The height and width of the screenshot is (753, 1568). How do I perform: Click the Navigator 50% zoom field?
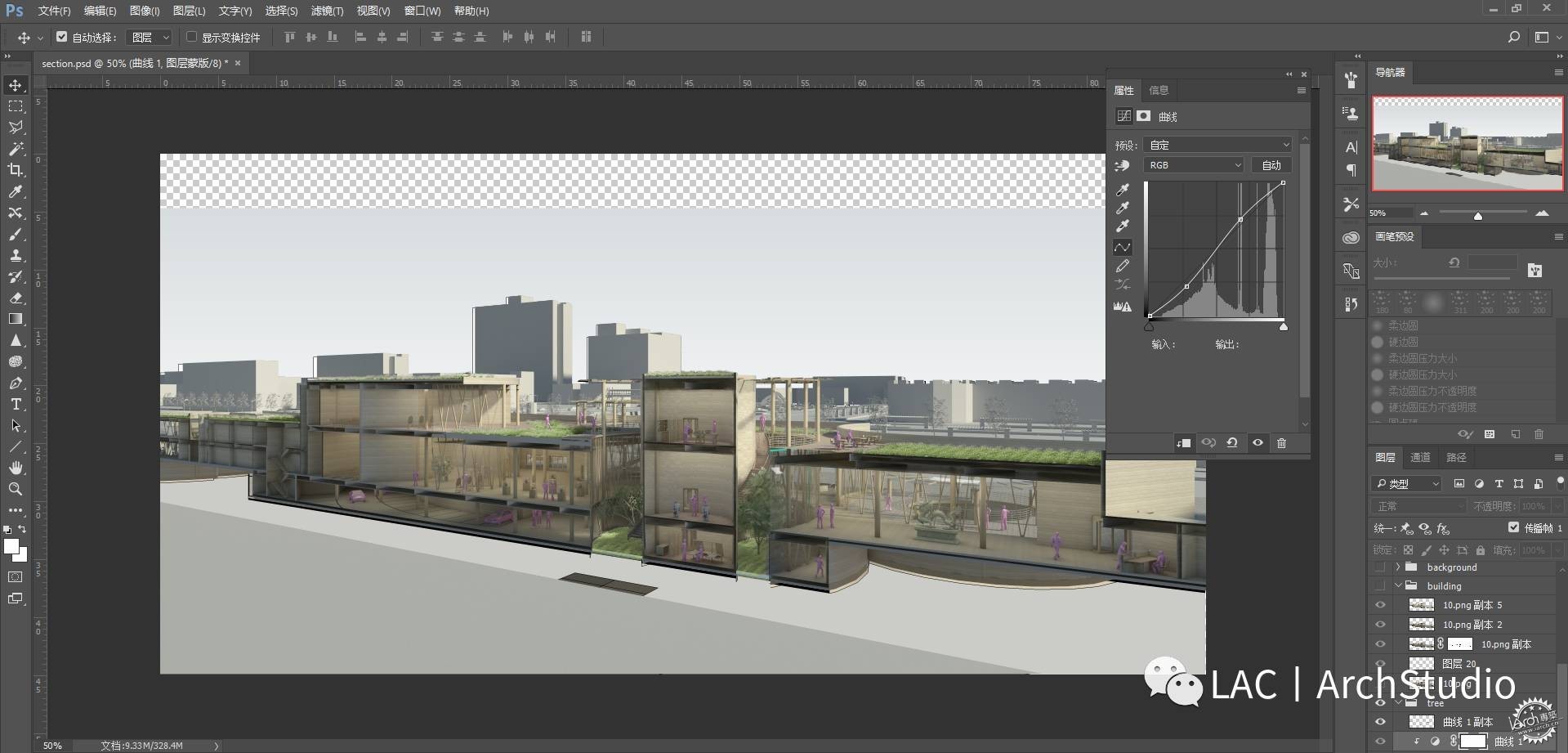1390,213
